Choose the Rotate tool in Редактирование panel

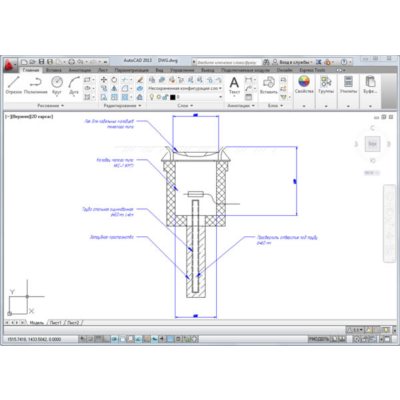click(114, 80)
